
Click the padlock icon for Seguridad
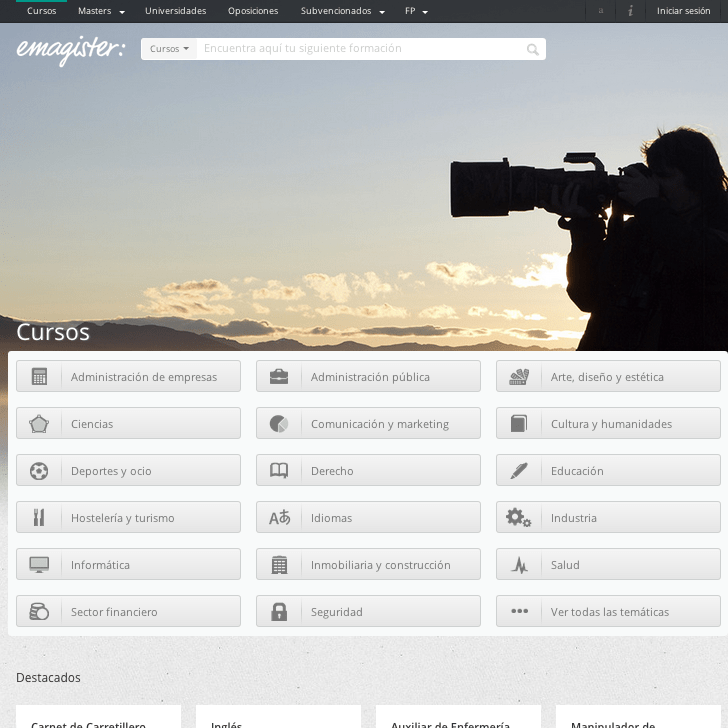coord(279,612)
